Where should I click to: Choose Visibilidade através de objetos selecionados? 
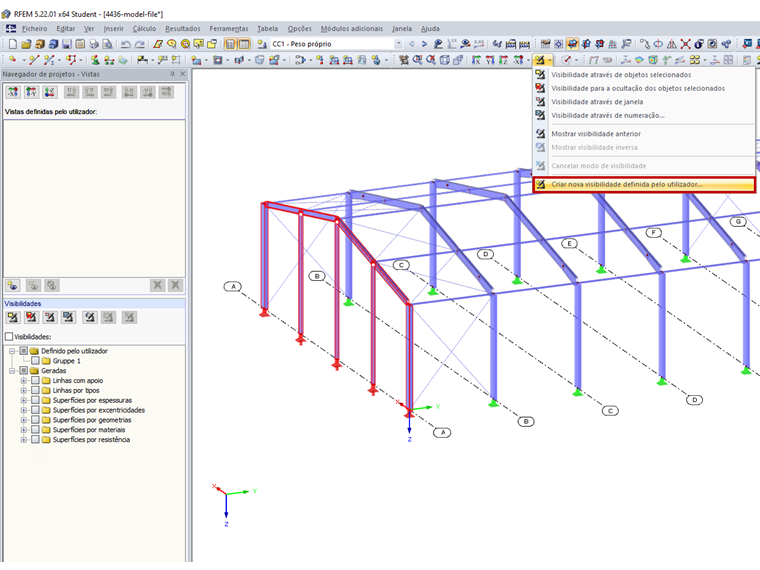pos(644,75)
